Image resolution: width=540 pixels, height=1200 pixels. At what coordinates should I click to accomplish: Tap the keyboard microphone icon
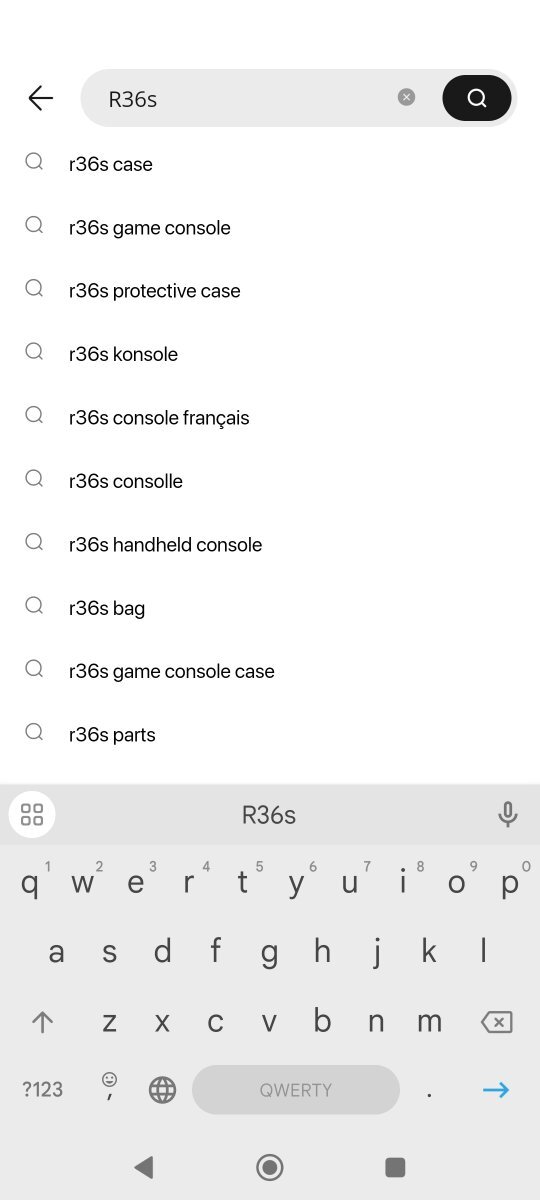click(x=508, y=814)
